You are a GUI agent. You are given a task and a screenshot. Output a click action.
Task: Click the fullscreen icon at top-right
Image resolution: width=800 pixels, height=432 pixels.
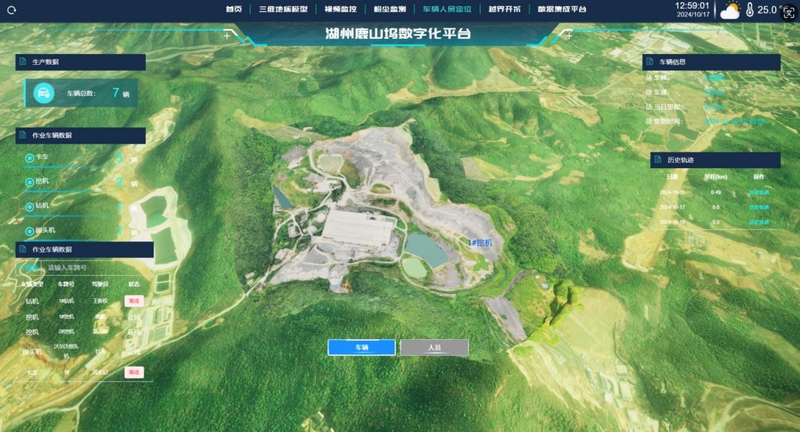(790, 14)
